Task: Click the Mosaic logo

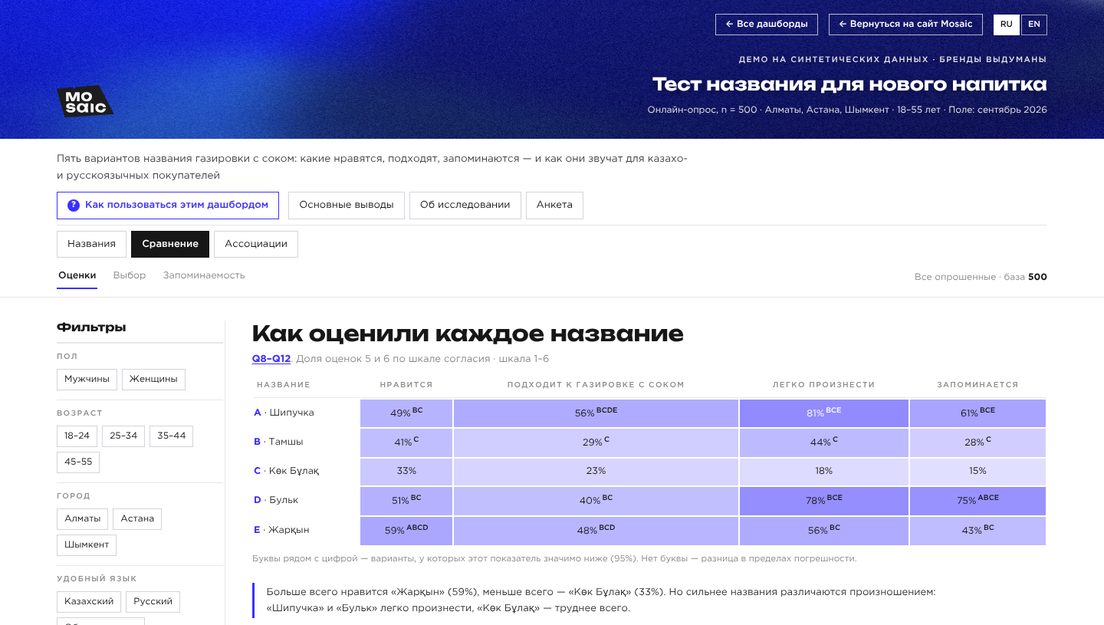Action: (84, 101)
